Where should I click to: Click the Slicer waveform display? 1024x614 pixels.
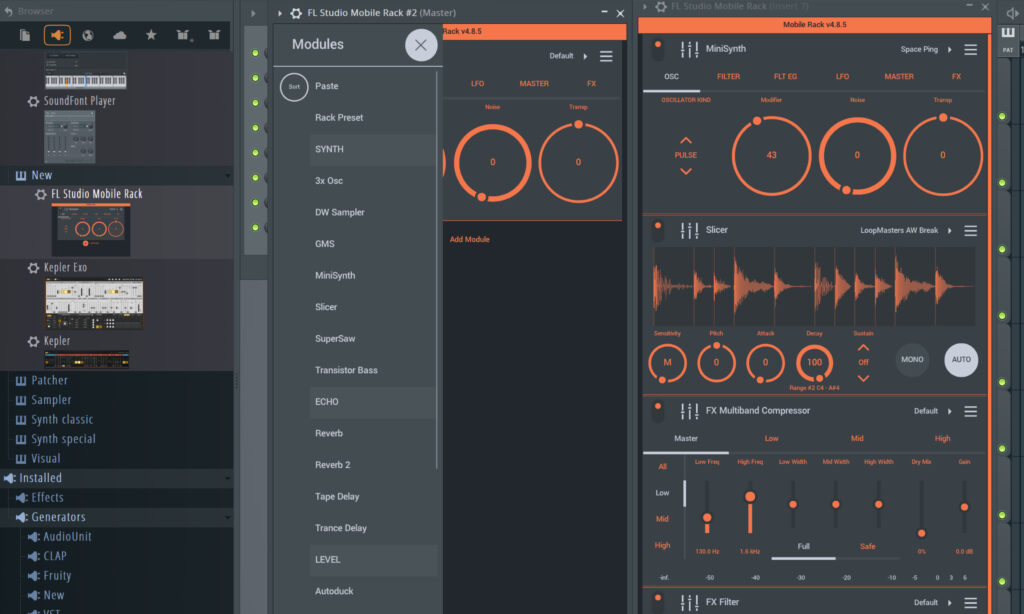[814, 286]
